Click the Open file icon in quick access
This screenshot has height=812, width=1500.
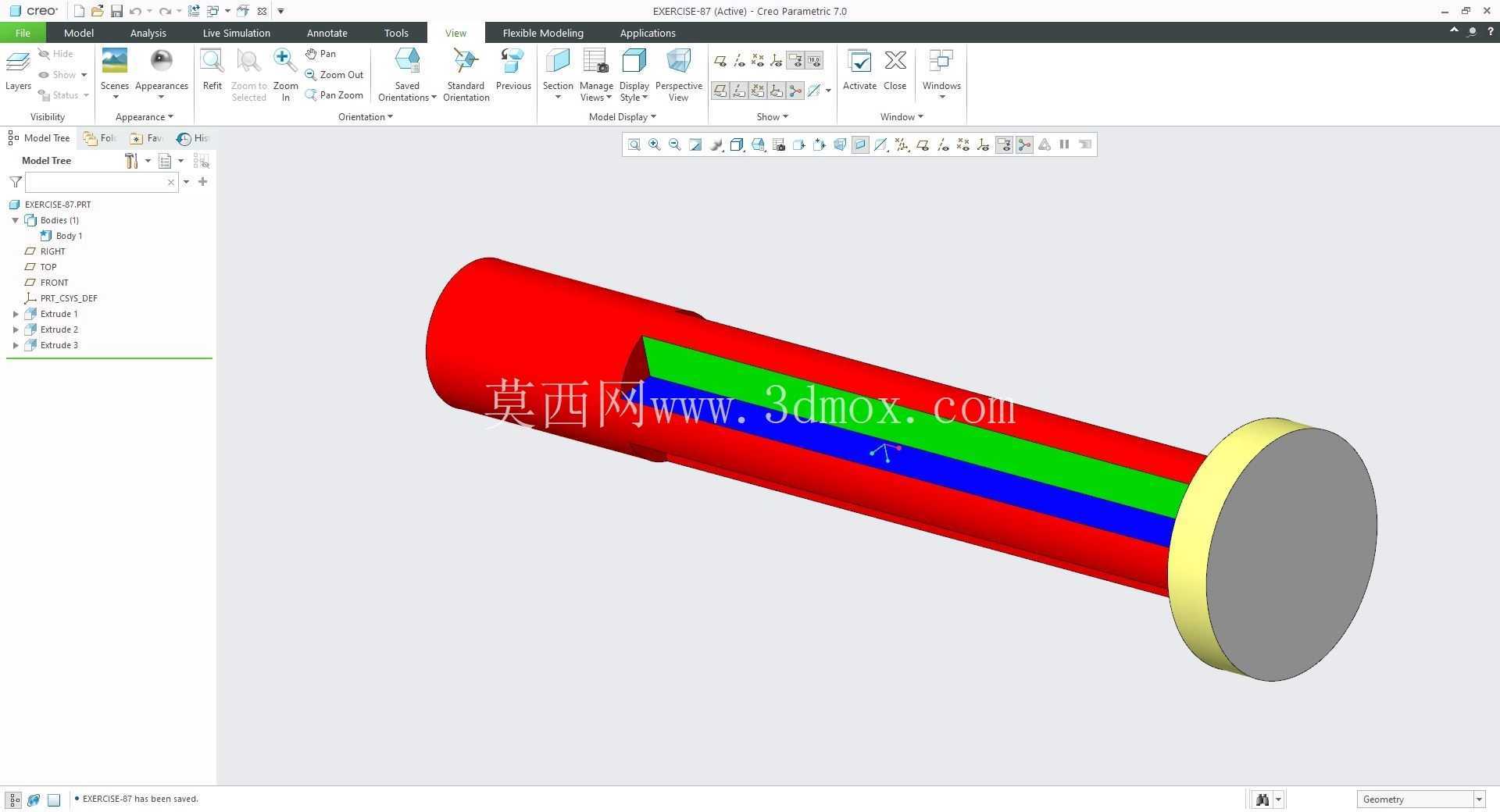coord(97,11)
